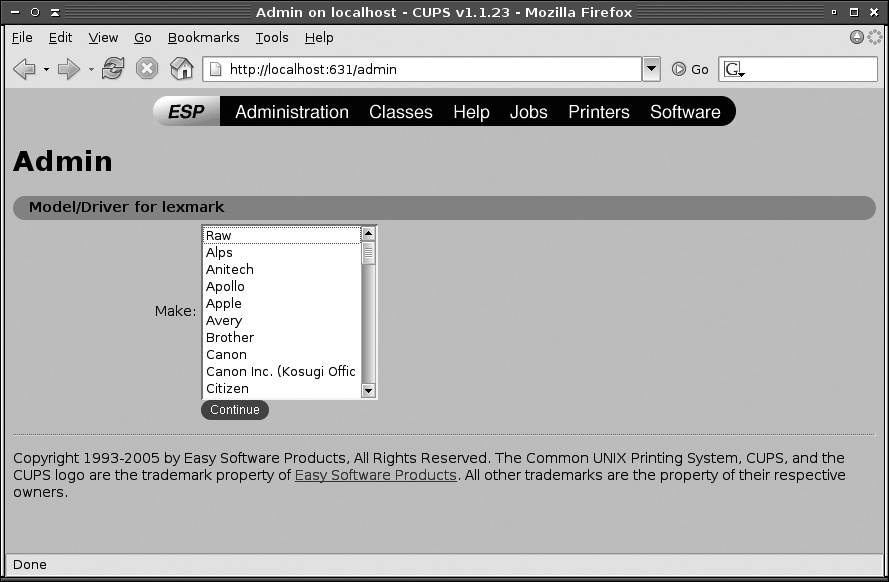The image size is (889, 582).
Task: Open the Tools menu
Action: 271,37
